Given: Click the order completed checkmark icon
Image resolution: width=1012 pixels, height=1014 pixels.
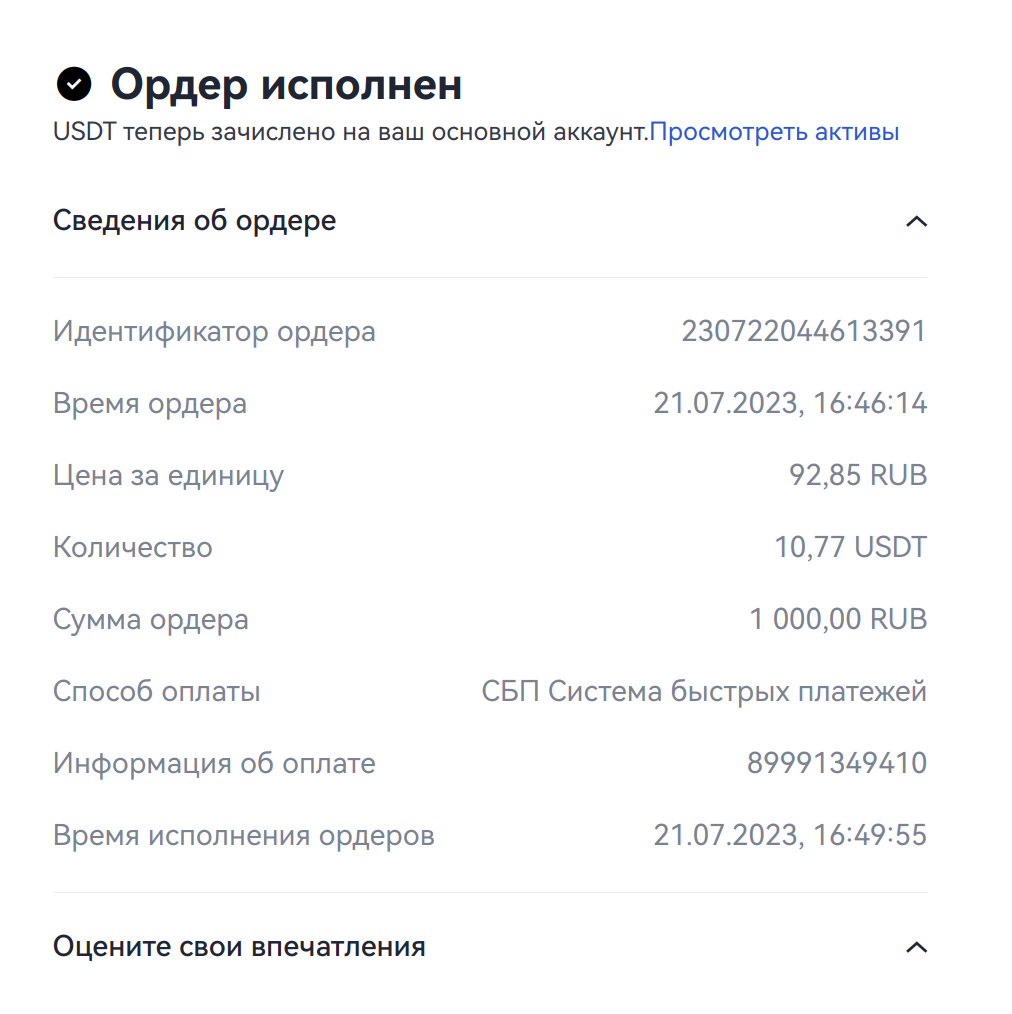Looking at the screenshot, I should [x=74, y=85].
